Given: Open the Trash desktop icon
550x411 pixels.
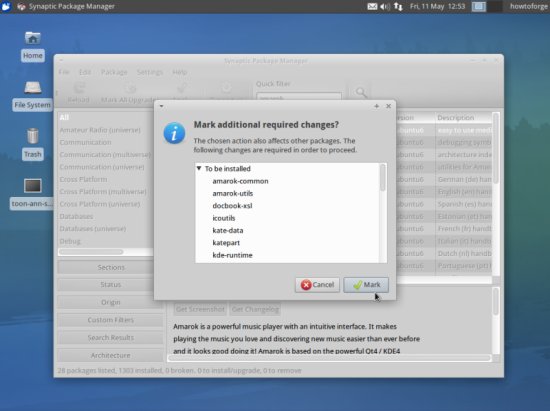Looking at the screenshot, I should (x=33, y=144).
